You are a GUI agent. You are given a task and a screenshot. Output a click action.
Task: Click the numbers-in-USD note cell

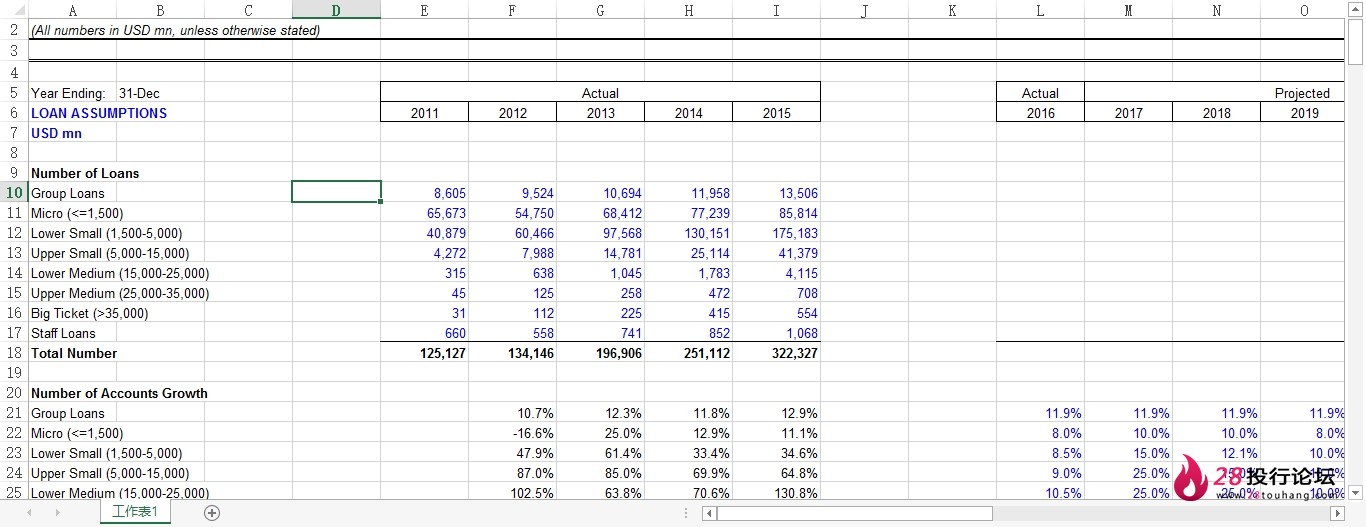click(175, 30)
